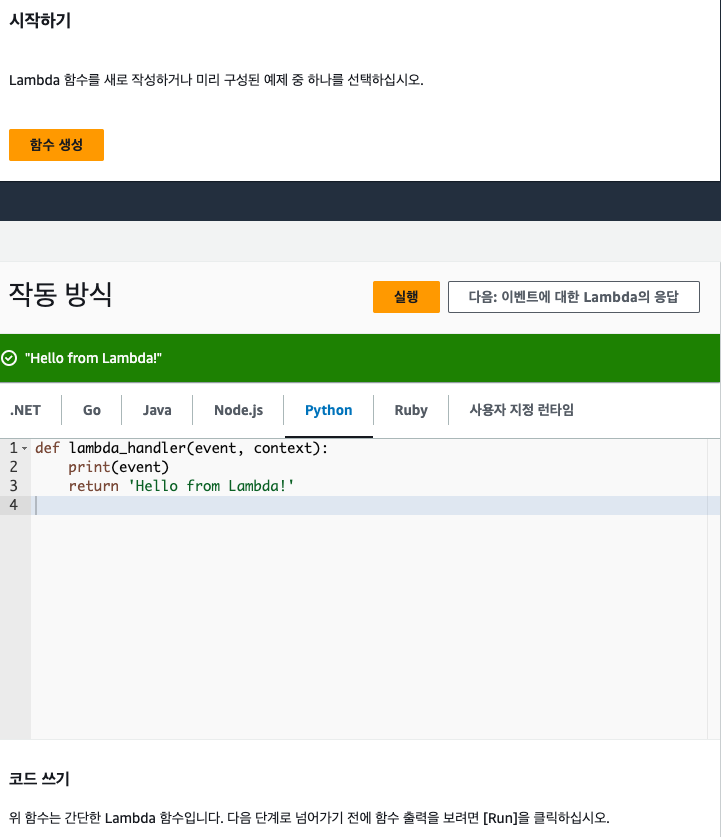This screenshot has height=837, width=721.
Task: Open the Java tab
Action: point(157,410)
